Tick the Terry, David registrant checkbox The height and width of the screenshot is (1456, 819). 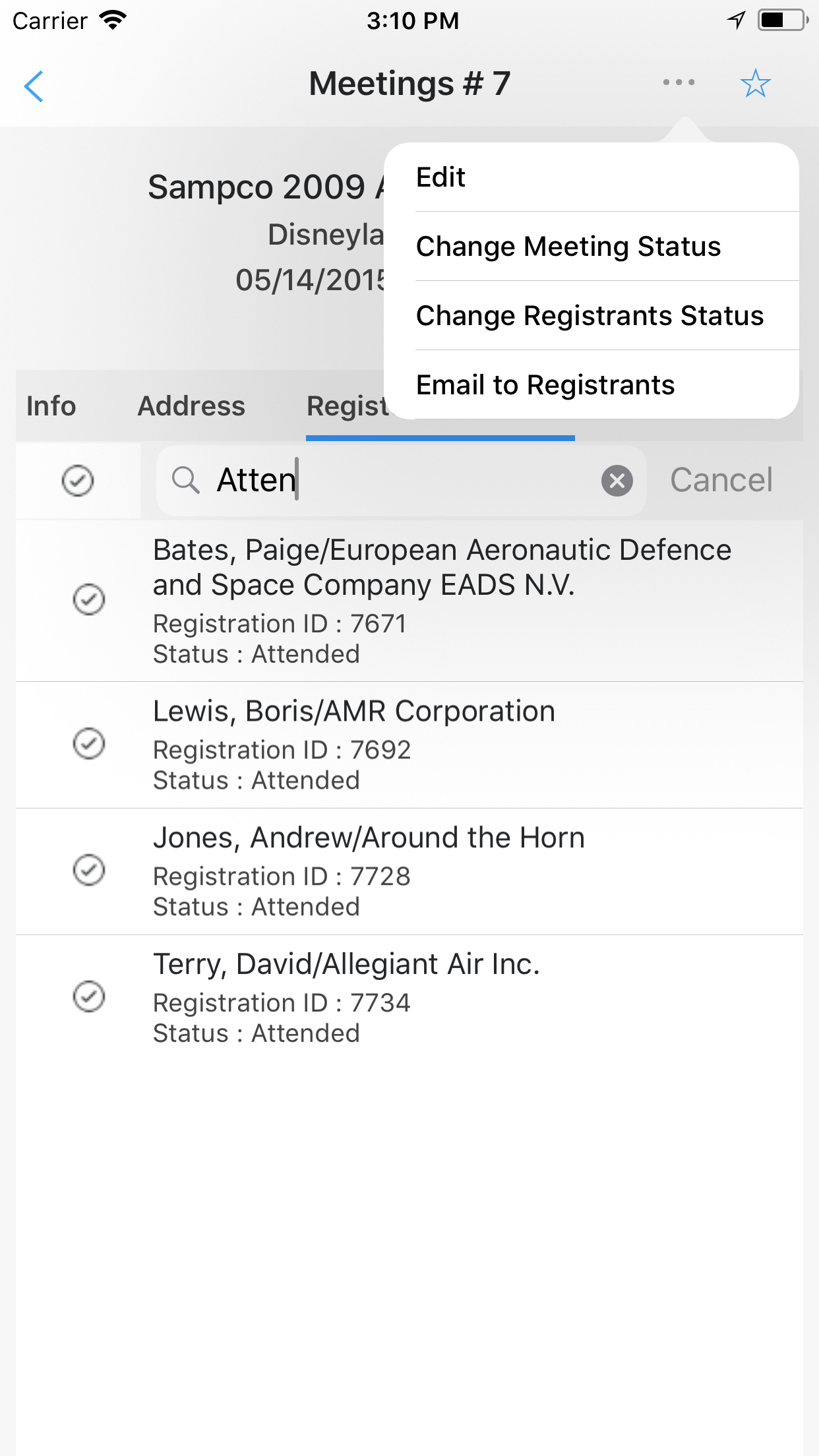point(89,996)
